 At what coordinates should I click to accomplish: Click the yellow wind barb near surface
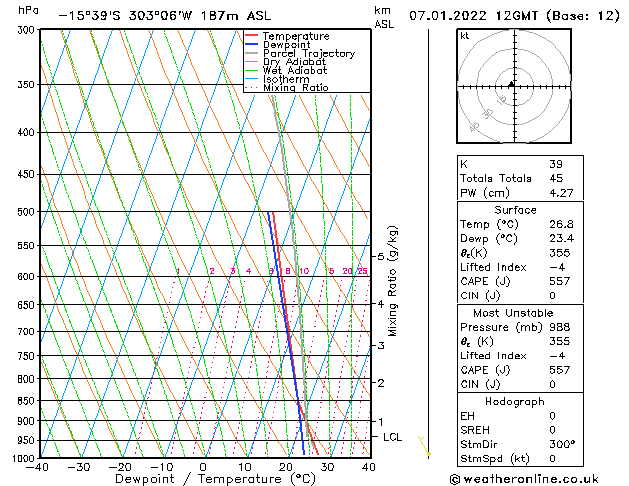(x=424, y=446)
